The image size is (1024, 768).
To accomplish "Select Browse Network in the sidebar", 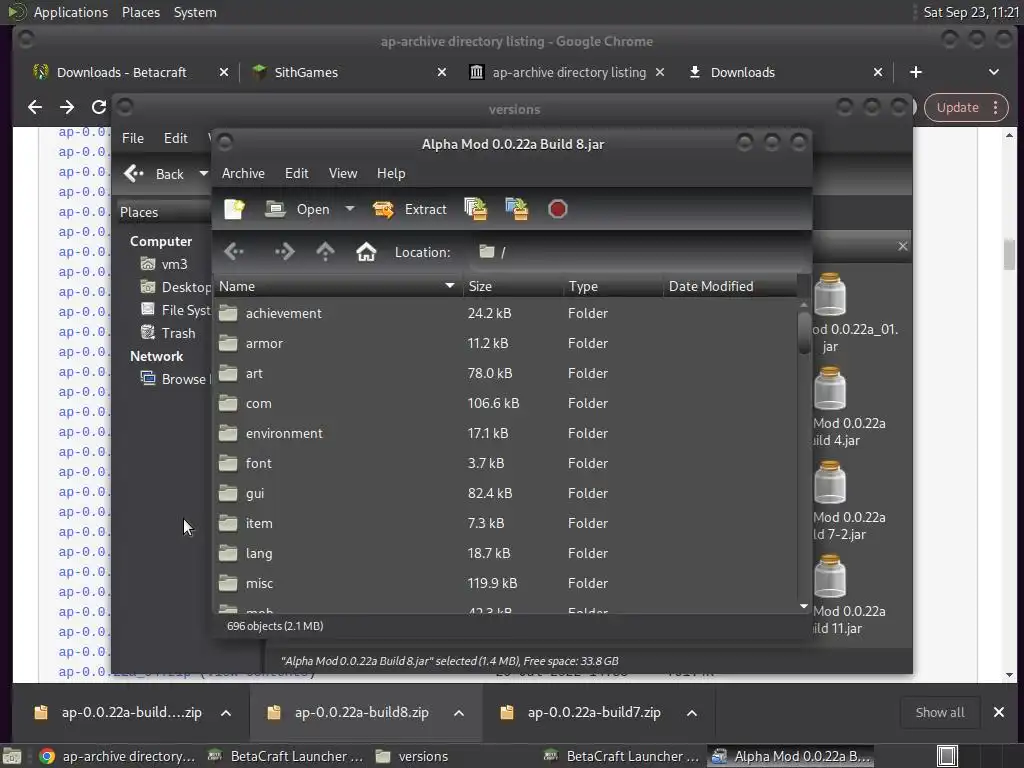I will [175, 379].
